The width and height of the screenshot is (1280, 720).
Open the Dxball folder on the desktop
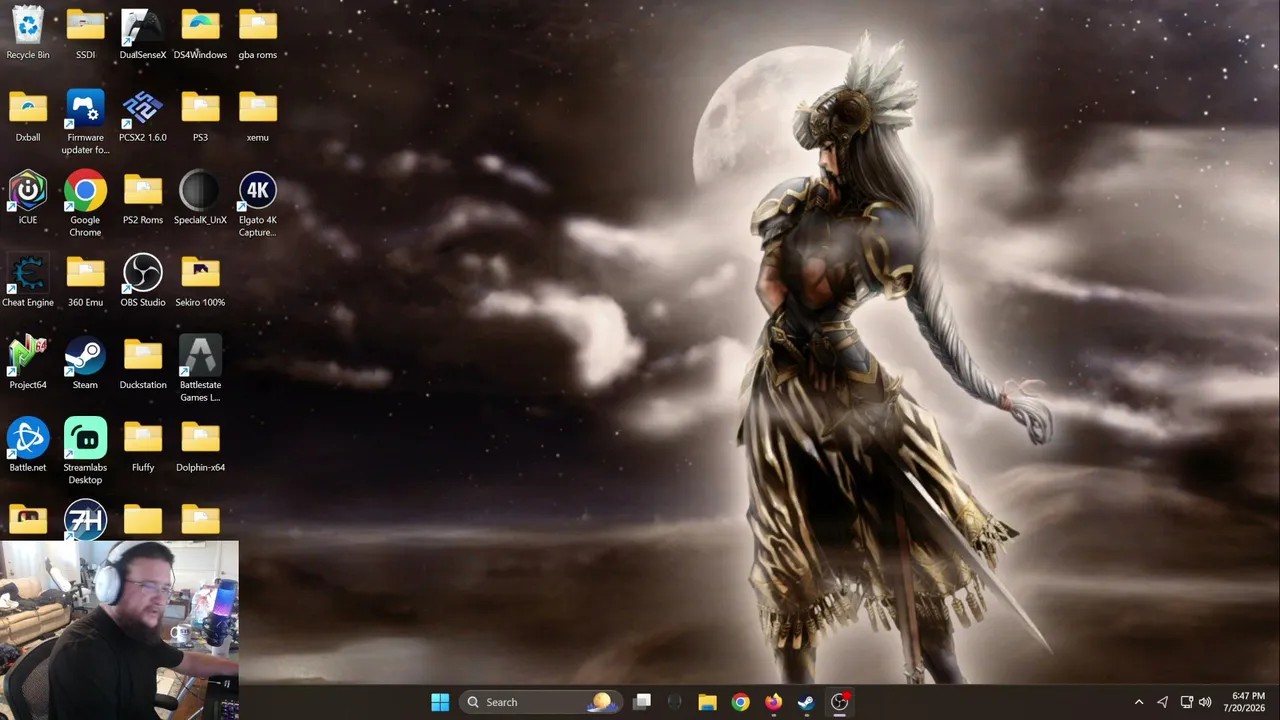[28, 116]
